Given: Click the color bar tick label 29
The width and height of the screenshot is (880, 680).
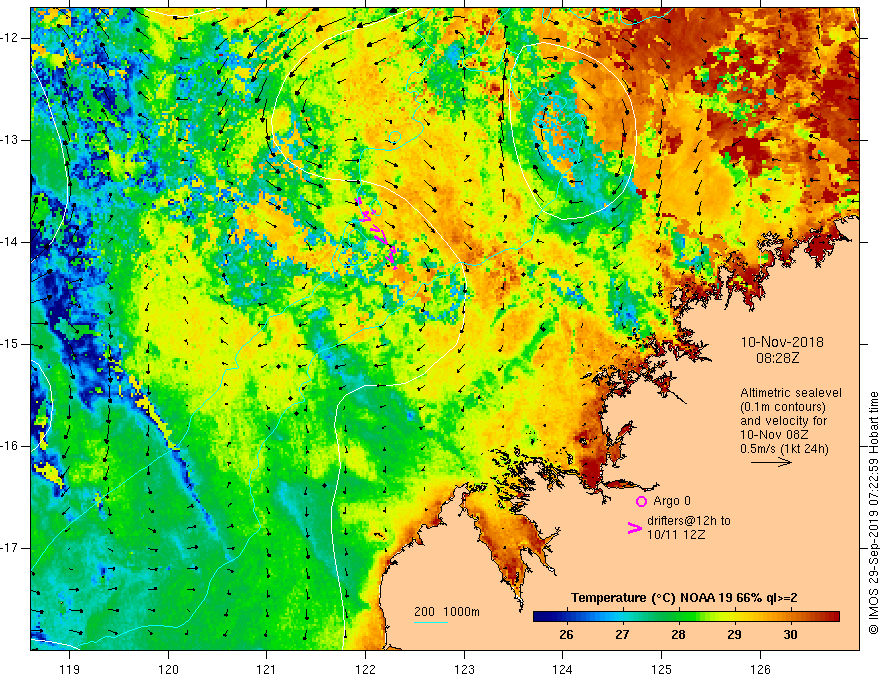Looking at the screenshot, I should [x=734, y=635].
